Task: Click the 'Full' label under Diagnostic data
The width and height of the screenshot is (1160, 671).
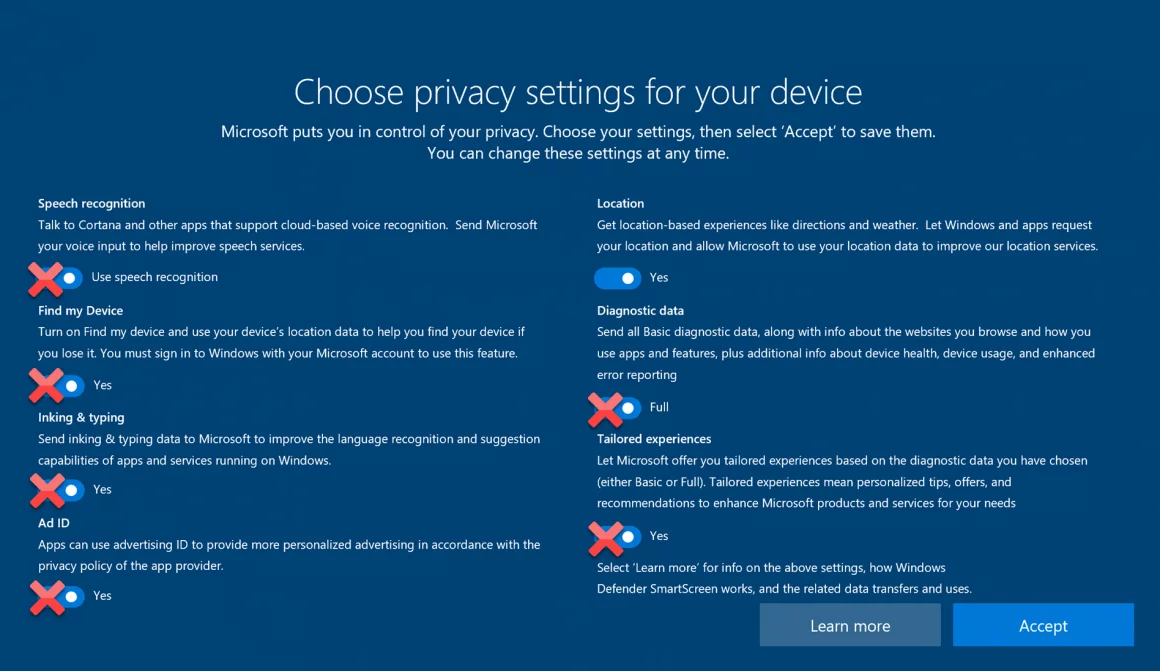Action: coord(659,407)
